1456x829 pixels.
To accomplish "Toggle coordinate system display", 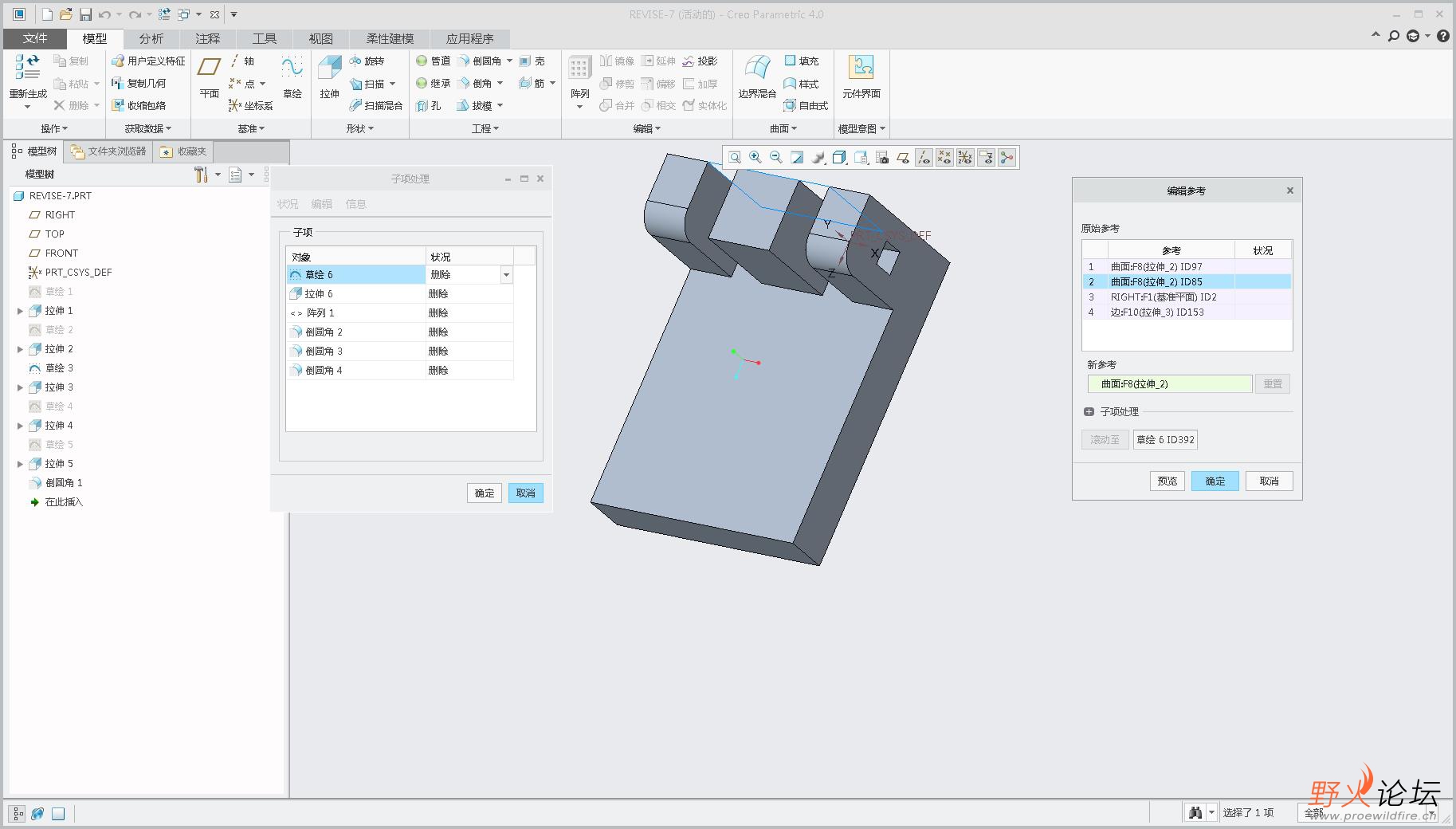I will point(965,158).
